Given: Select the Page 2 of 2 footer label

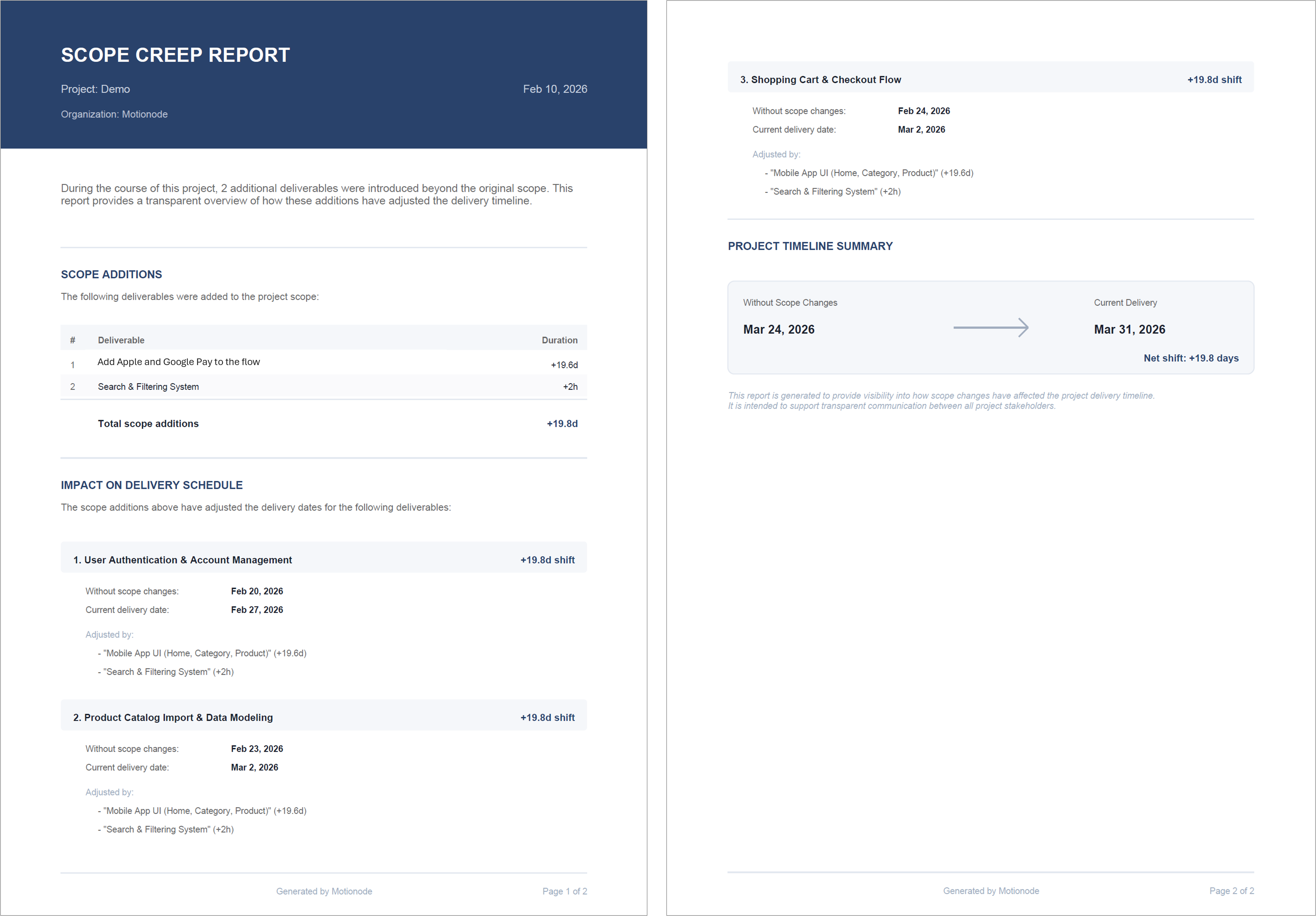Looking at the screenshot, I should click(x=1231, y=891).
